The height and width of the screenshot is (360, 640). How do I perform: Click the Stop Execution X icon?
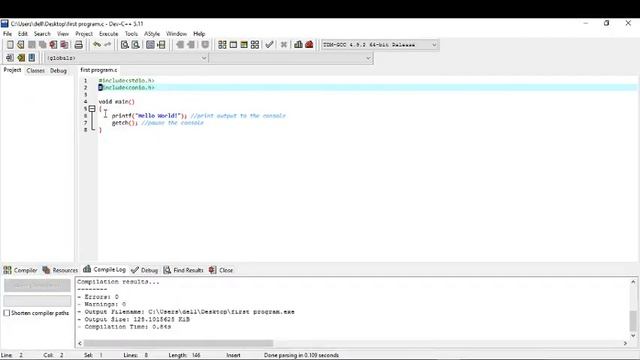click(x=284, y=45)
